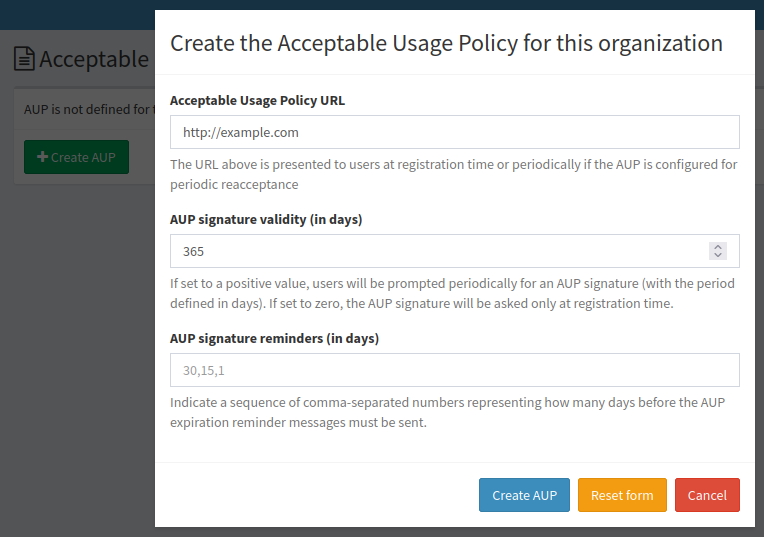The height and width of the screenshot is (537, 764).
Task: Decrease signature validity with the down arrow
Action: click(717, 256)
